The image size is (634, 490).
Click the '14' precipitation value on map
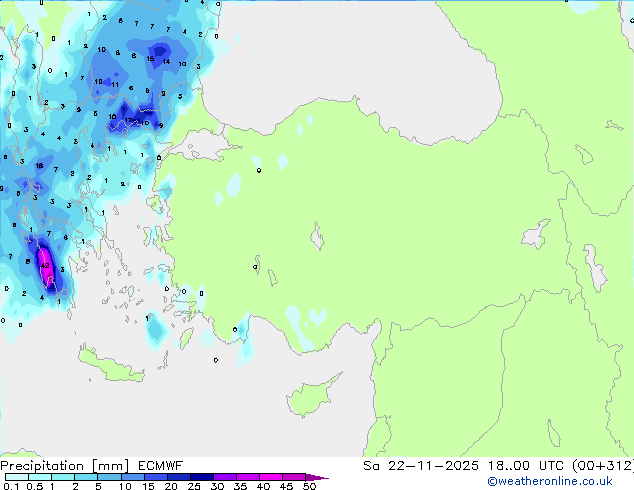point(166,62)
